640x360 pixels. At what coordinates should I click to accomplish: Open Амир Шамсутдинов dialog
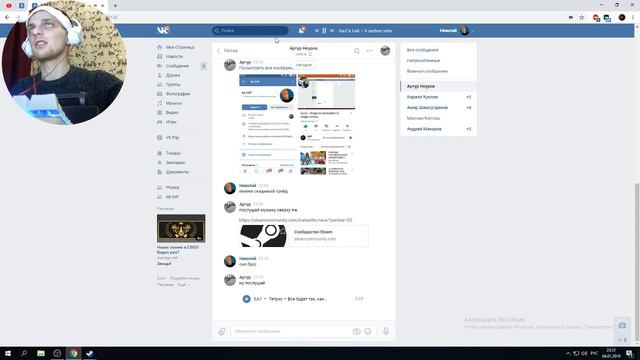(x=438, y=108)
